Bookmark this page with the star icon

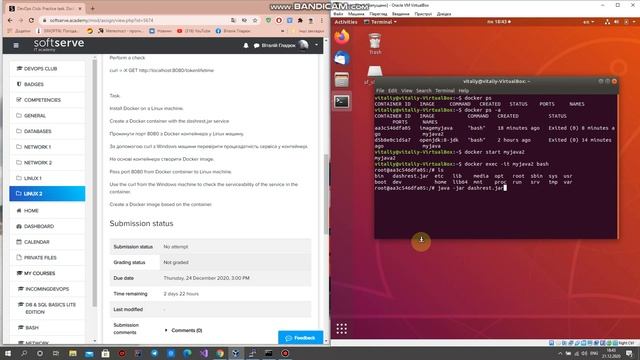pos(255,20)
